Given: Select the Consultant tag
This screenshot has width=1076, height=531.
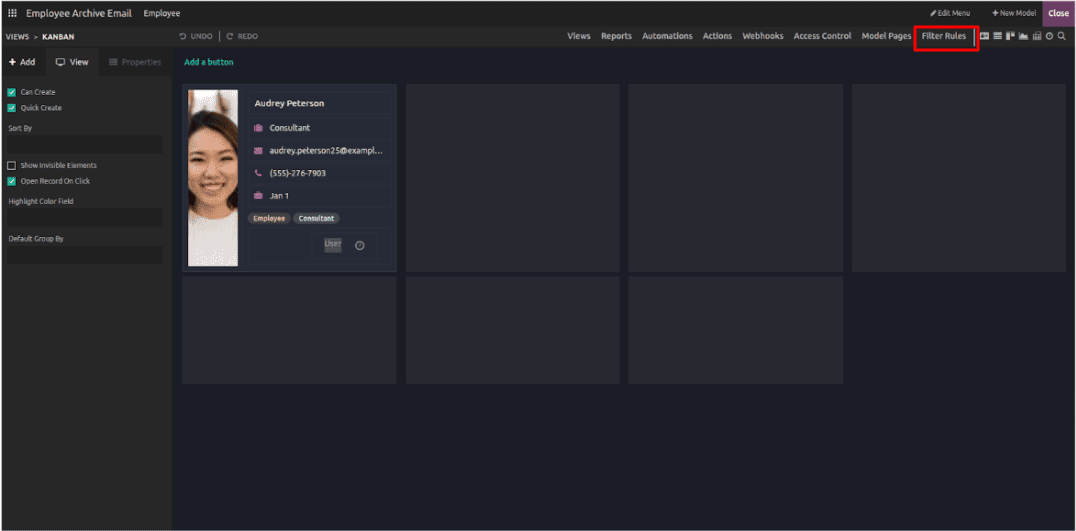Looking at the screenshot, I should pos(316,218).
